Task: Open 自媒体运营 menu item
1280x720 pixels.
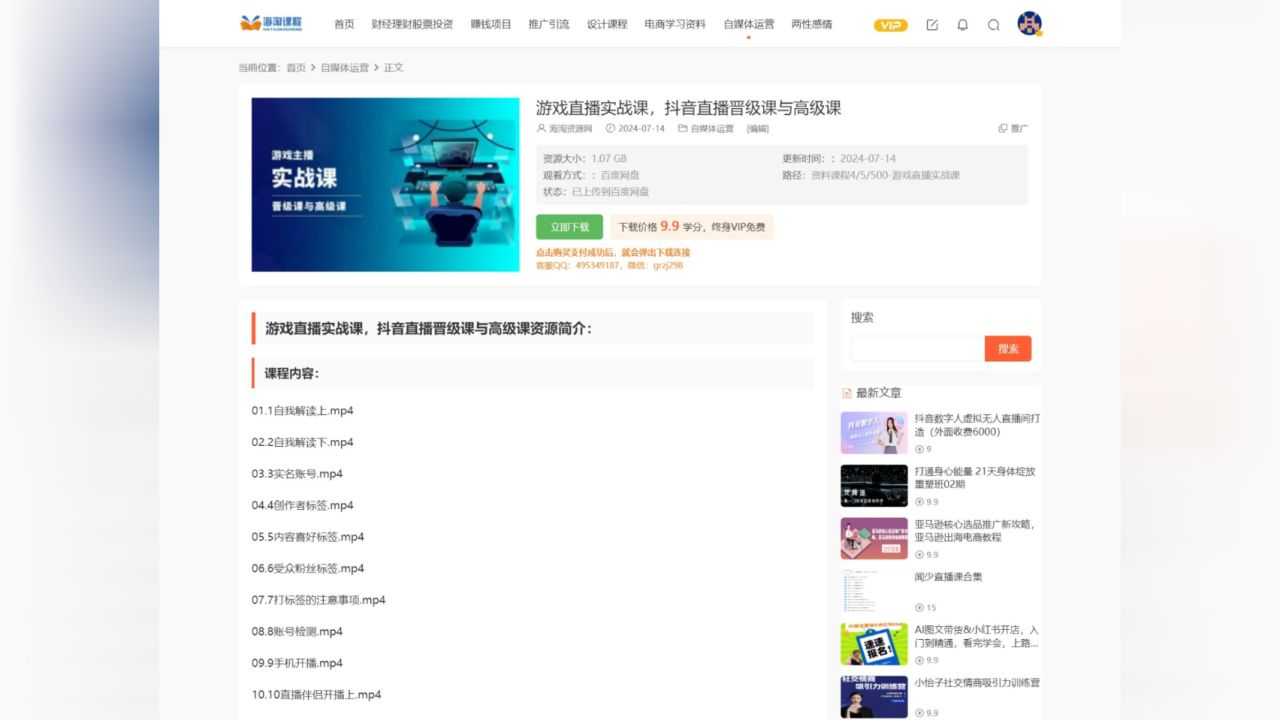Action: point(749,24)
